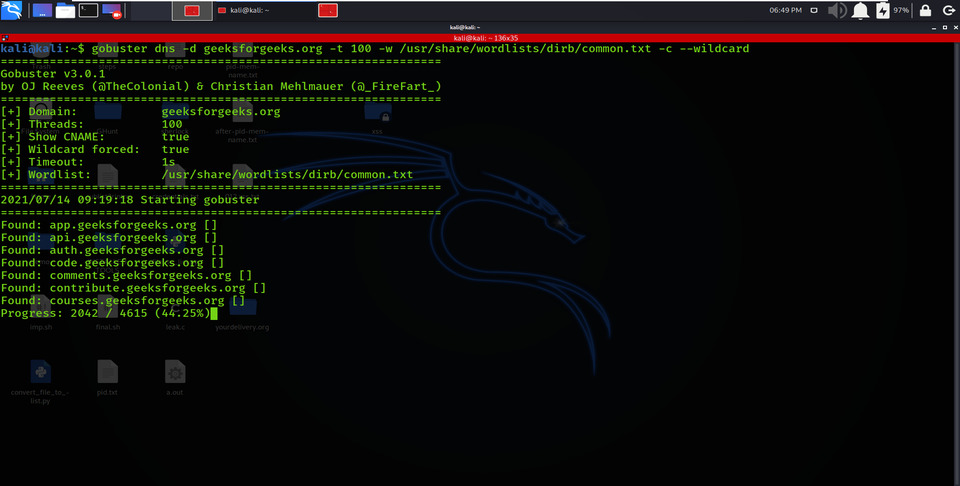Click the 'Progress: 2042 / 4615' status line
Screen dimensions: 960x486
[105, 313]
